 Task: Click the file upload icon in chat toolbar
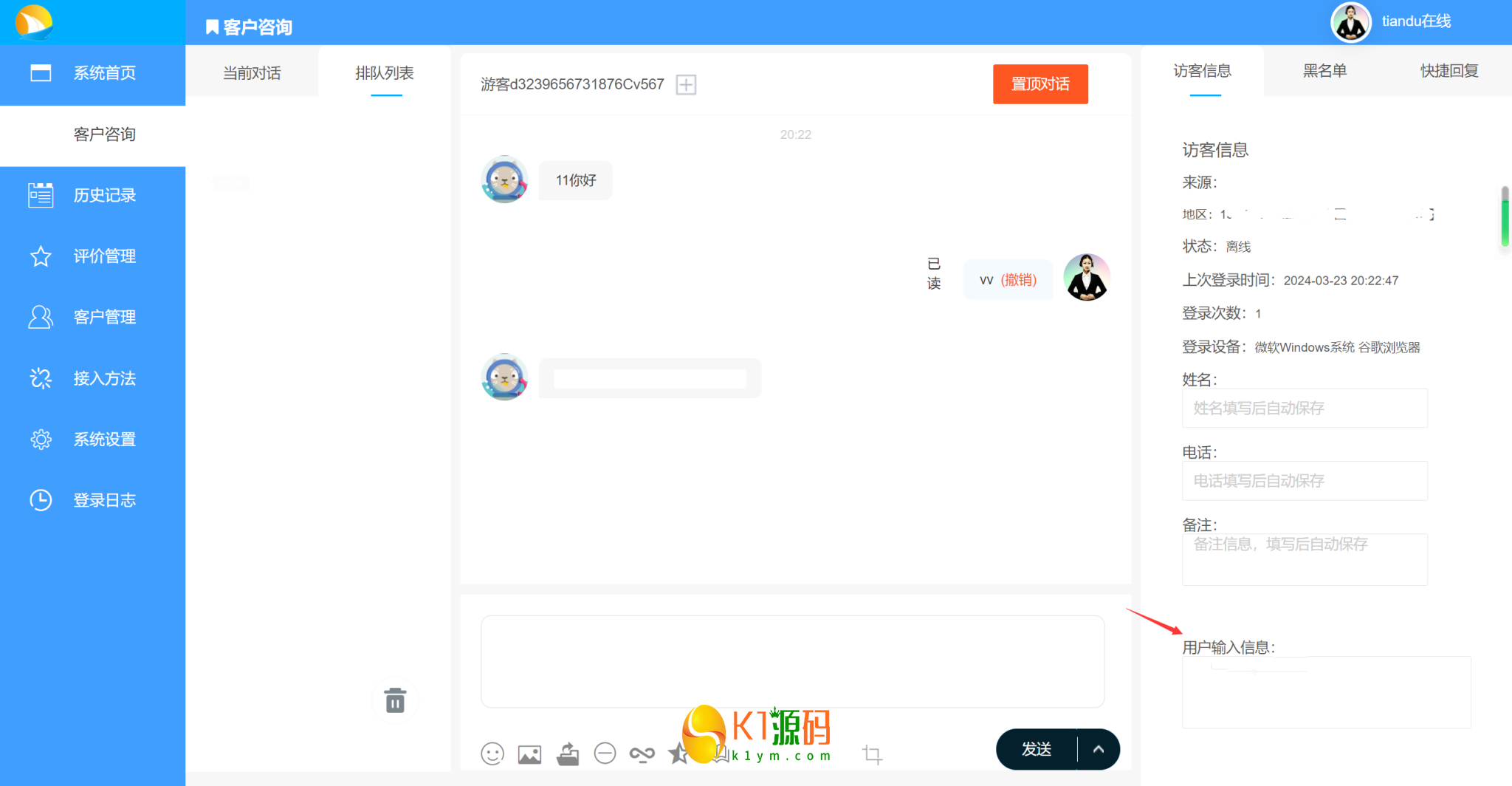(x=568, y=753)
